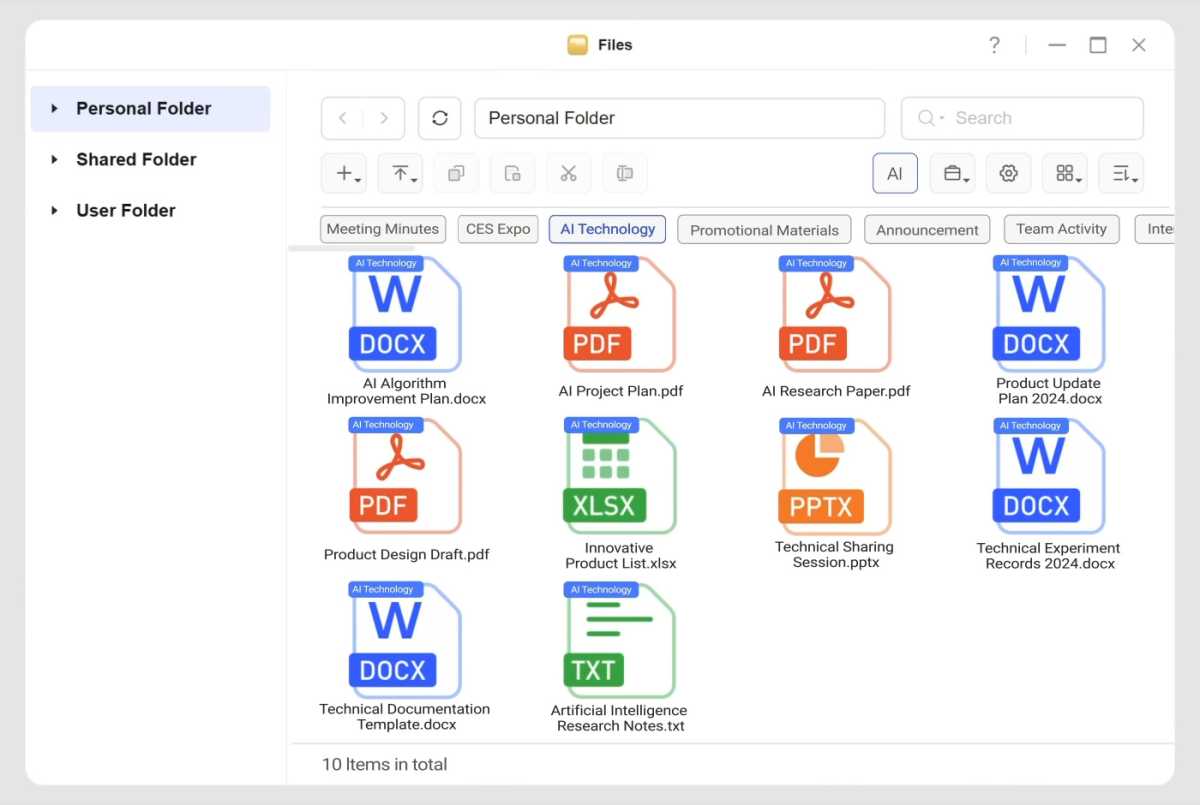This screenshot has height=805, width=1200.
Task: Click the Team Activity tag
Action: (1061, 229)
